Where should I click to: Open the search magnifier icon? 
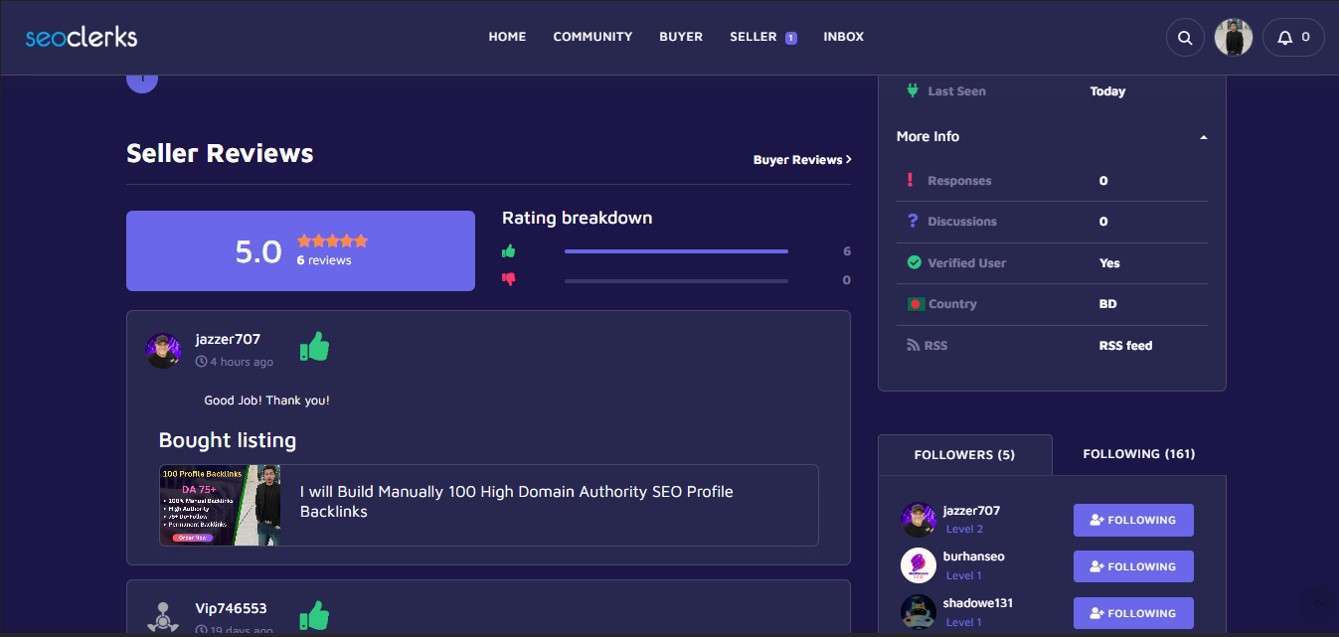pyautogui.click(x=1184, y=38)
